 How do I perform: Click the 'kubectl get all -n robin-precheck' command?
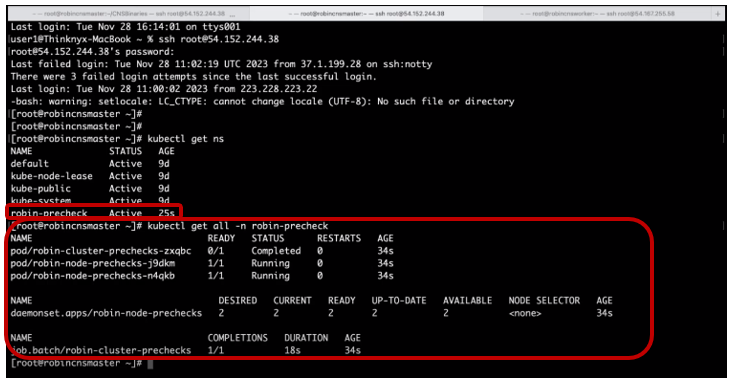(x=238, y=226)
